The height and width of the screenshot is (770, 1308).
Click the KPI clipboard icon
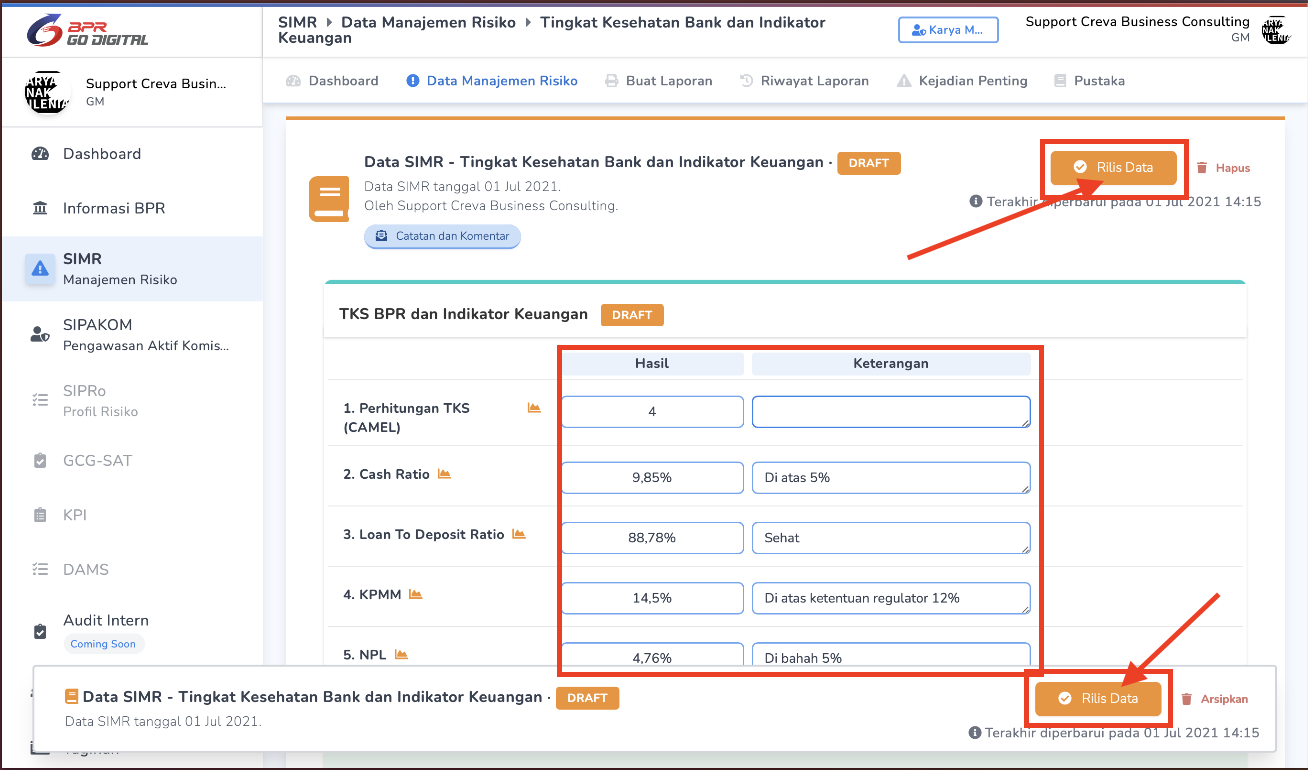tap(40, 515)
